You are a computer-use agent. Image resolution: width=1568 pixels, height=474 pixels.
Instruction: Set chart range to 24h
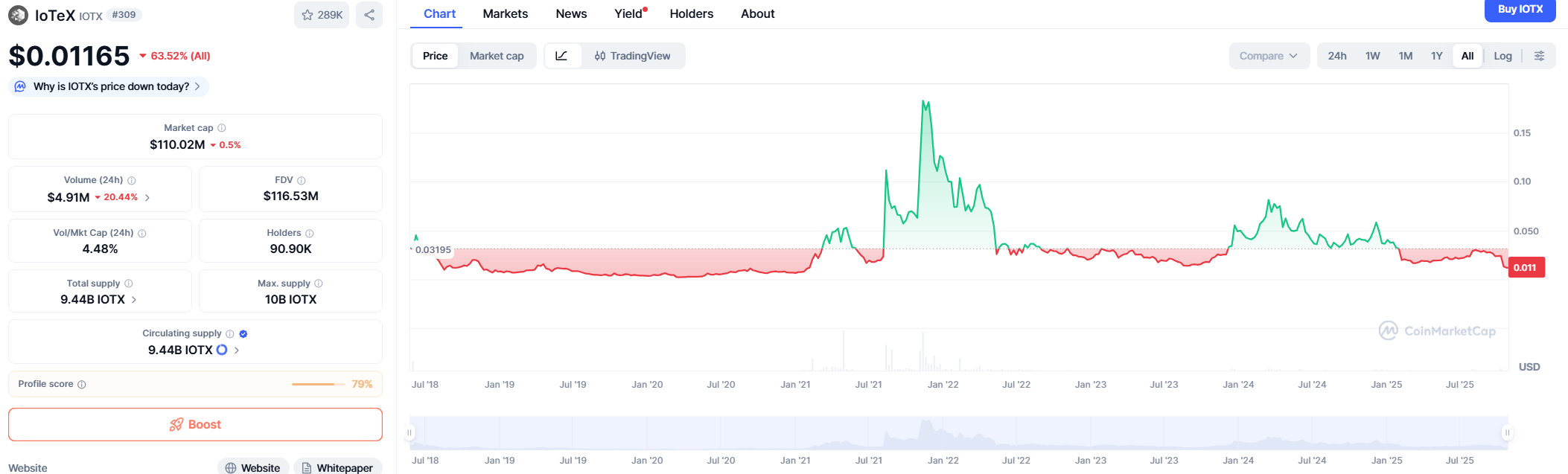[1337, 56]
